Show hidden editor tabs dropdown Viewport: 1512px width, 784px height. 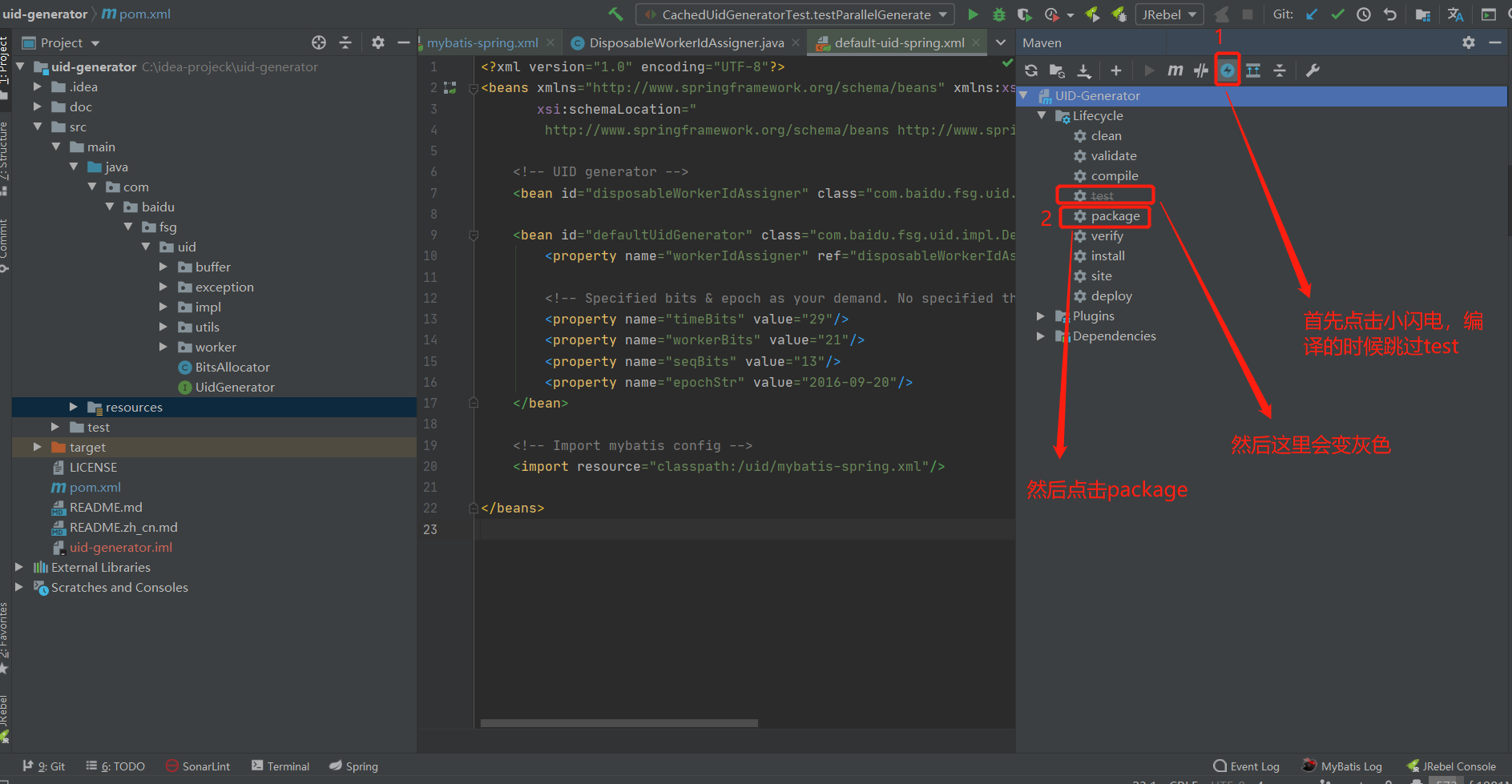[x=1001, y=42]
